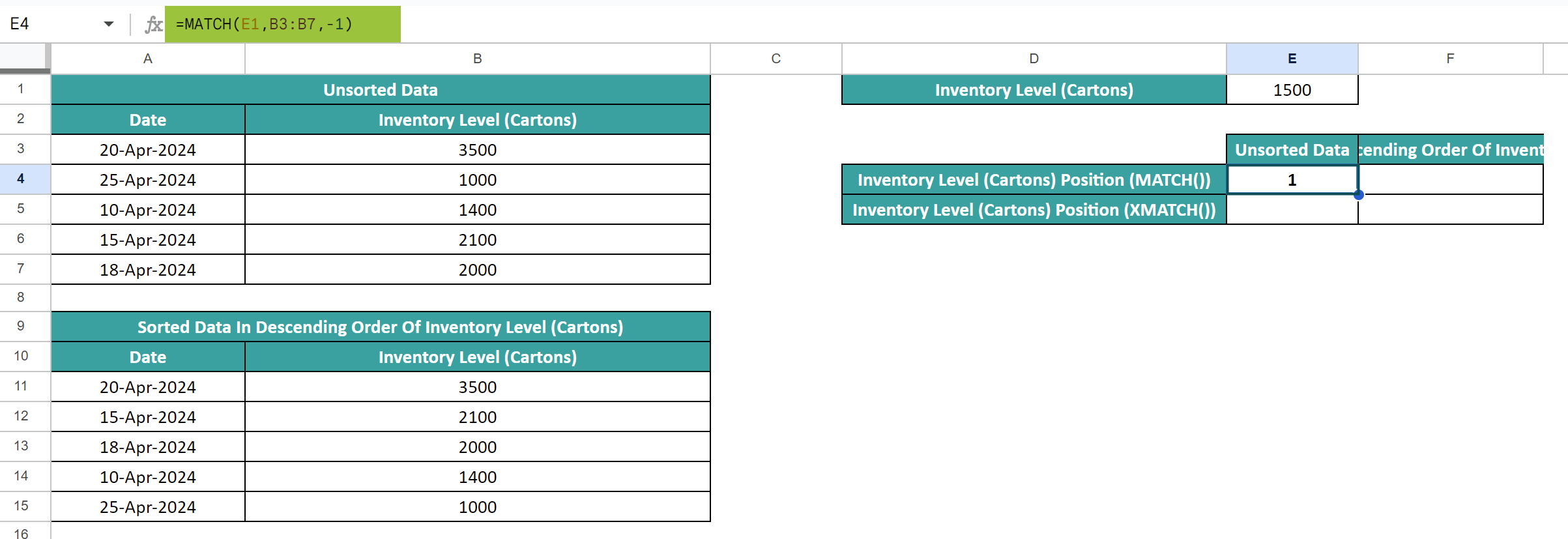
Task: Select column F header
Action: (1451, 59)
